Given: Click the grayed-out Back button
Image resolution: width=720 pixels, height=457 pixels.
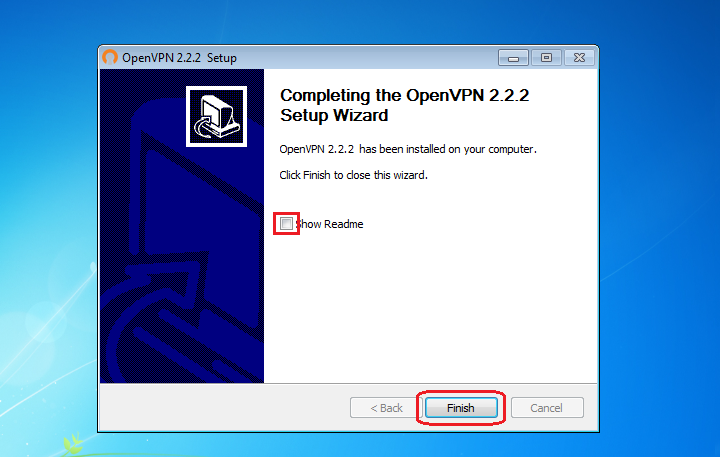Looking at the screenshot, I should click(386, 408).
